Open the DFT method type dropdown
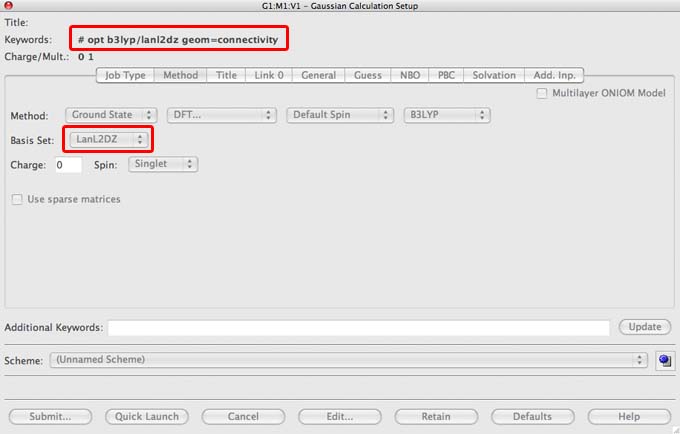This screenshot has width=680, height=434. 221,115
